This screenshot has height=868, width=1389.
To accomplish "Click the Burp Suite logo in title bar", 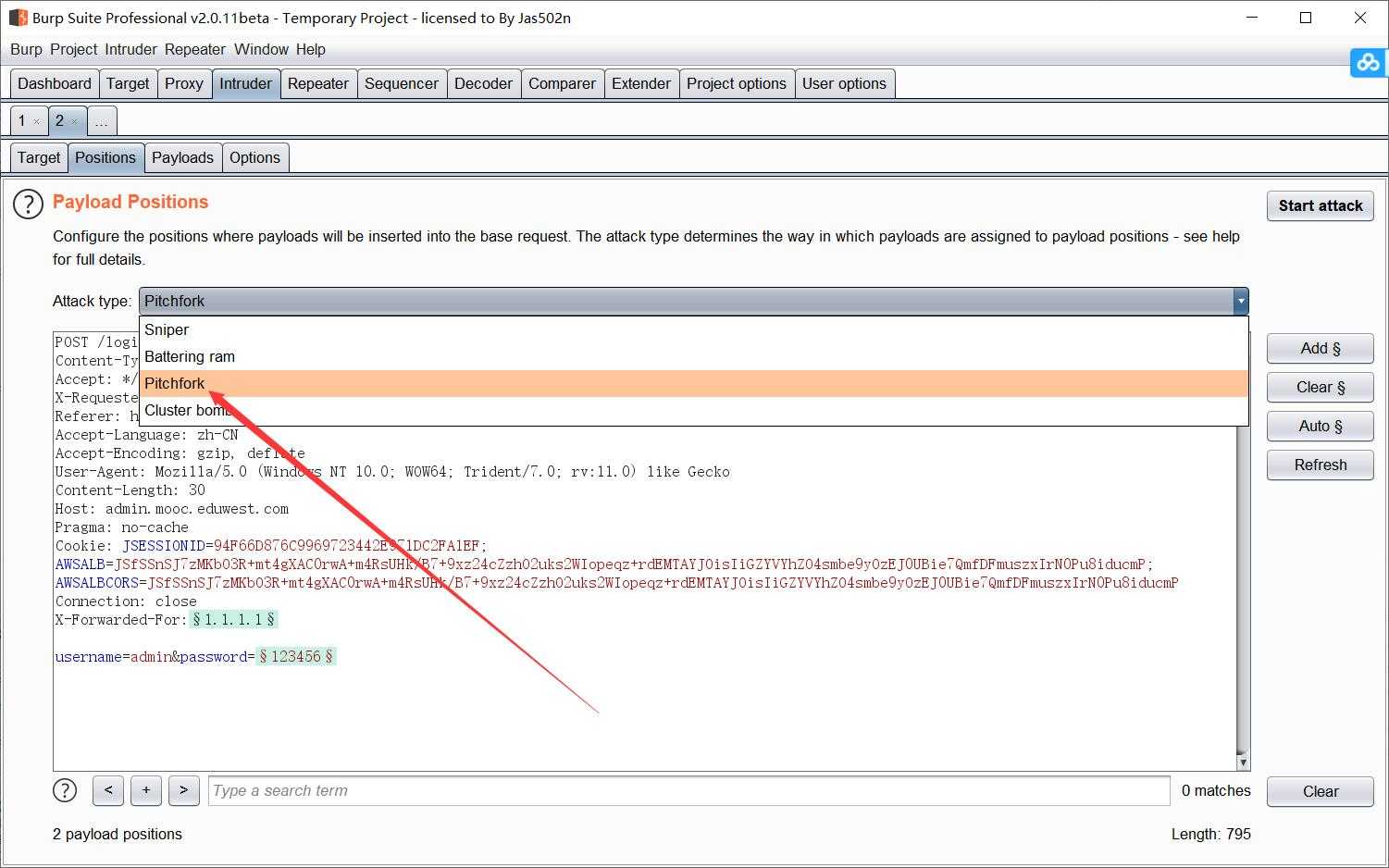I will 18,18.
